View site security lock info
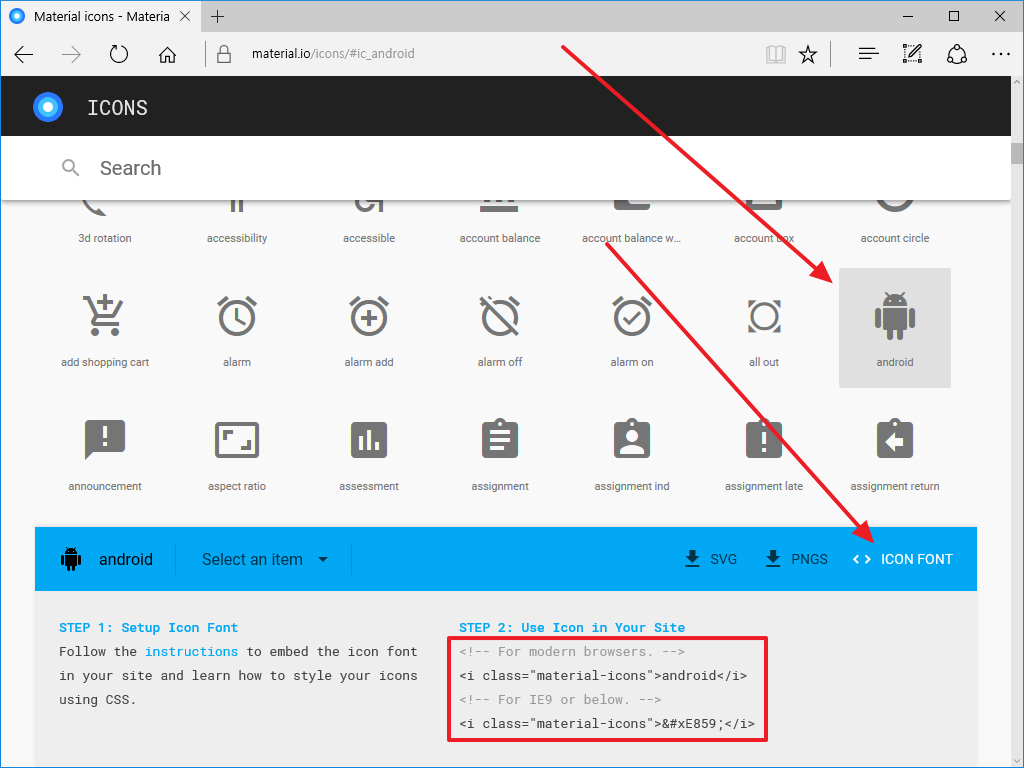Image resolution: width=1024 pixels, height=768 pixels. click(224, 54)
